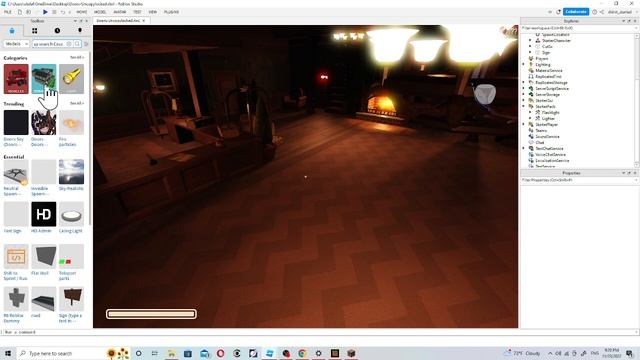Expand the StarterPlayer tree node

524,124
